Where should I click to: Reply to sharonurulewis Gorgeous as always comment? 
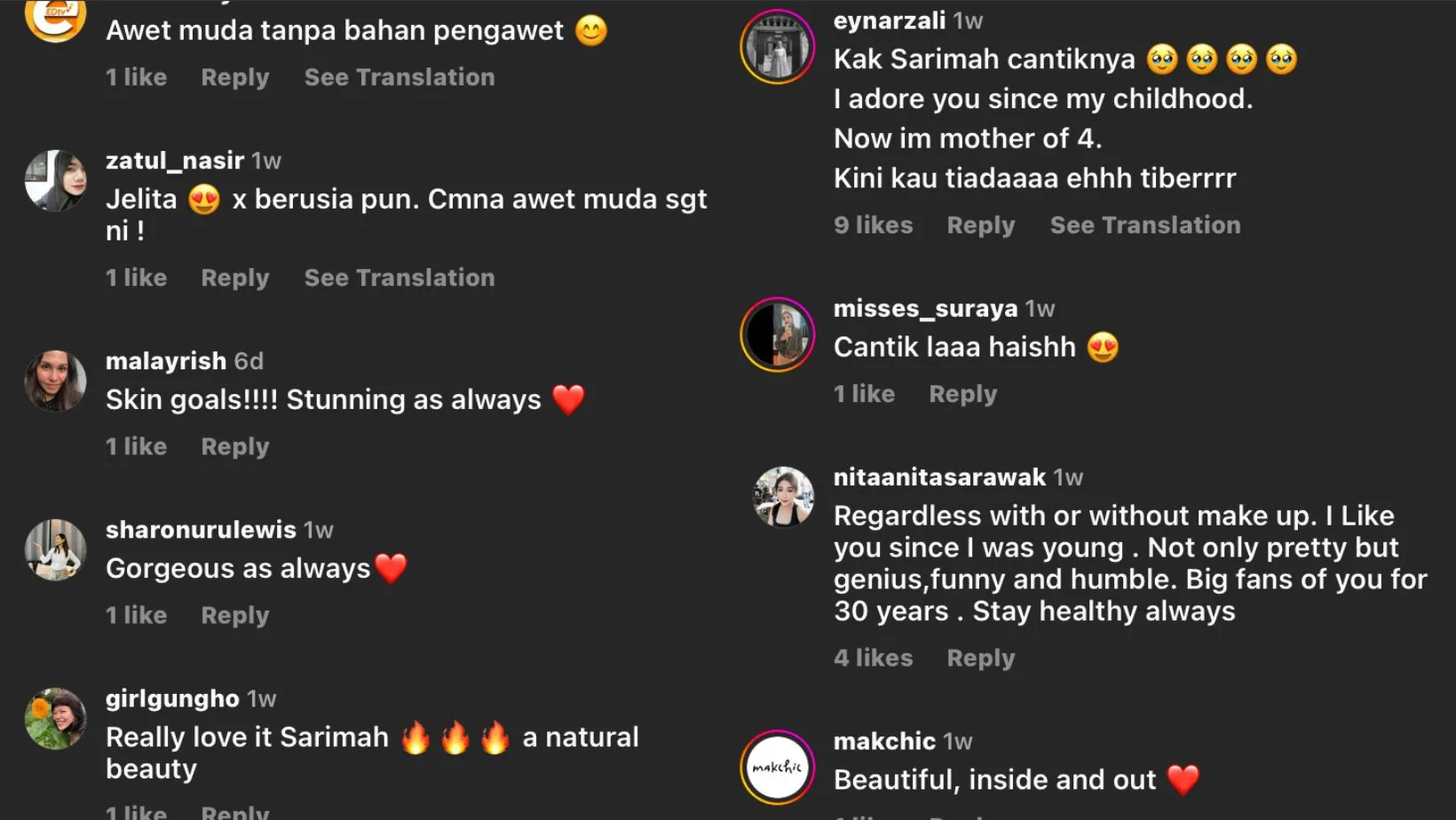tap(235, 615)
